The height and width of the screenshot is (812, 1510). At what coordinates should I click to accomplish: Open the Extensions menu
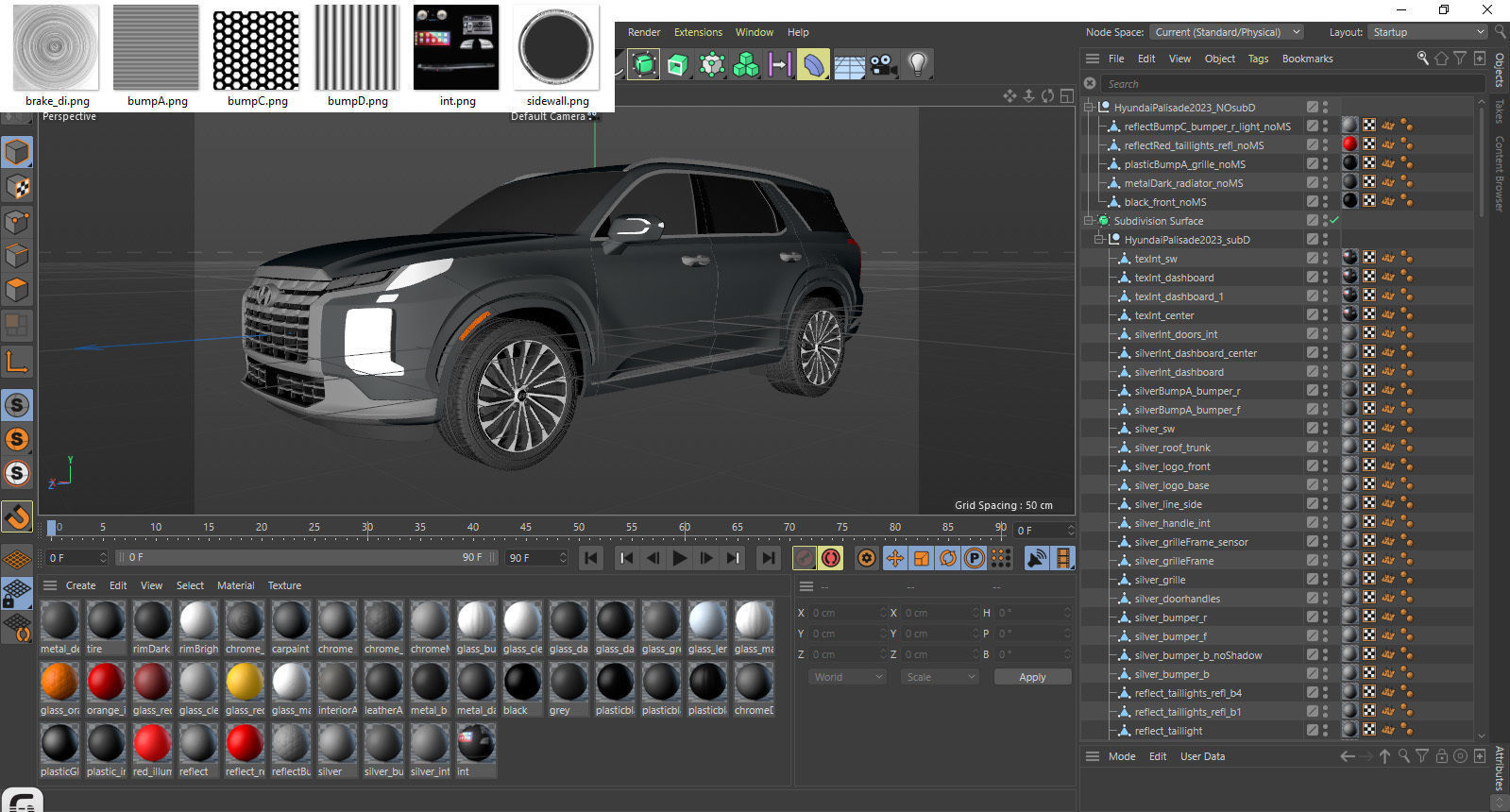click(x=698, y=32)
